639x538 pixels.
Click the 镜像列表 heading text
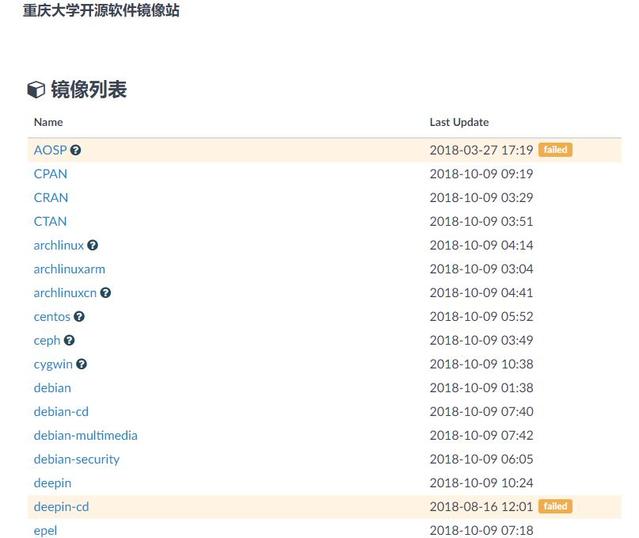click(89, 89)
